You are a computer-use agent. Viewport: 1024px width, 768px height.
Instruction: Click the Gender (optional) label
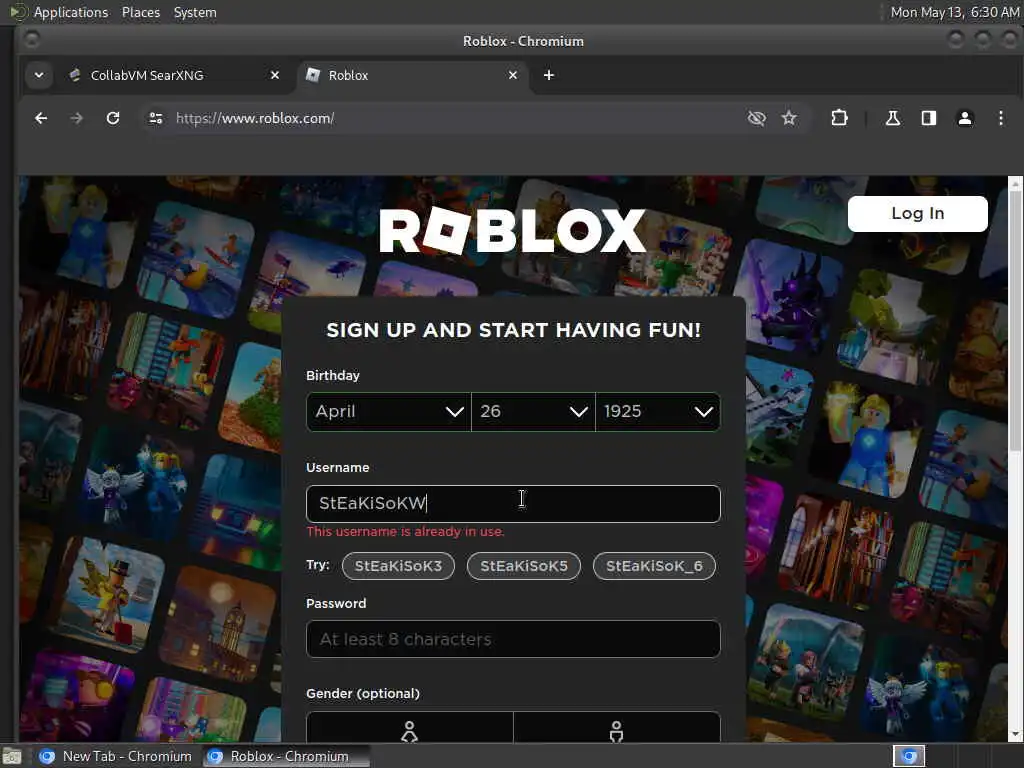pyautogui.click(x=362, y=694)
